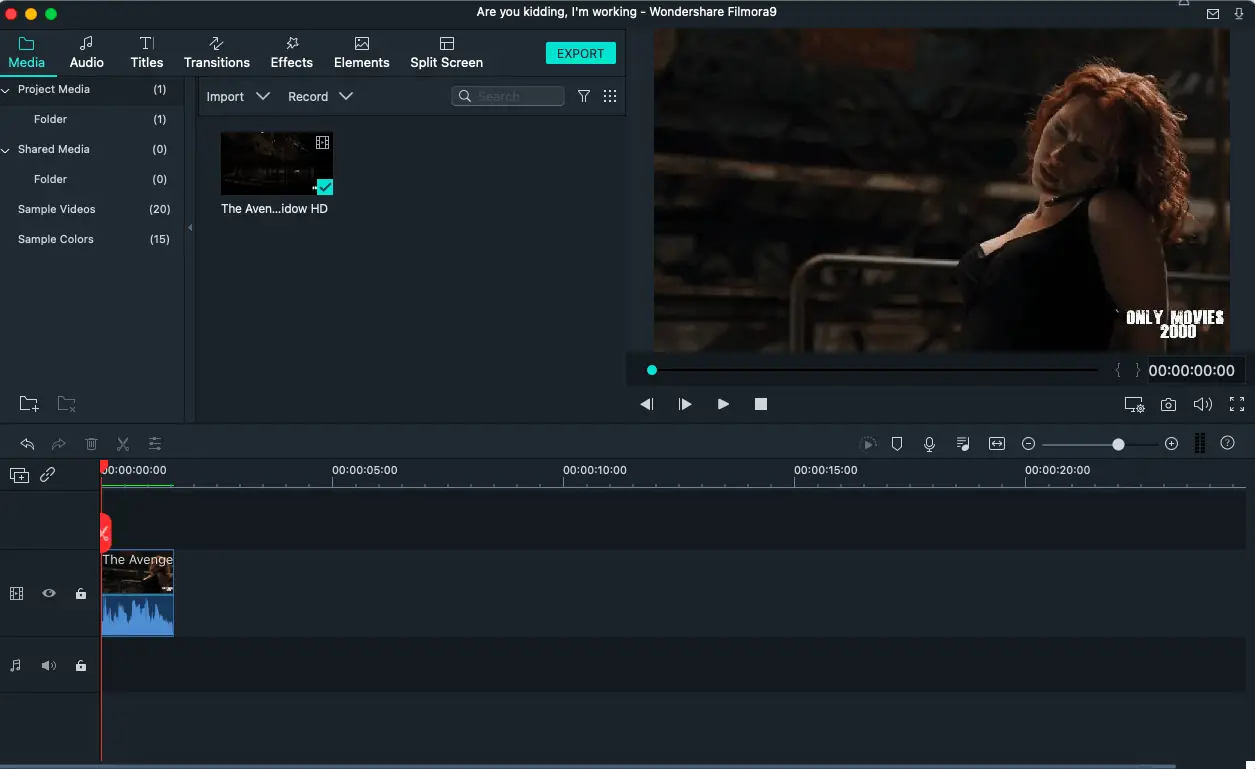The height and width of the screenshot is (769, 1255).
Task: Toggle the audio track lock
Action: [x=81, y=665]
